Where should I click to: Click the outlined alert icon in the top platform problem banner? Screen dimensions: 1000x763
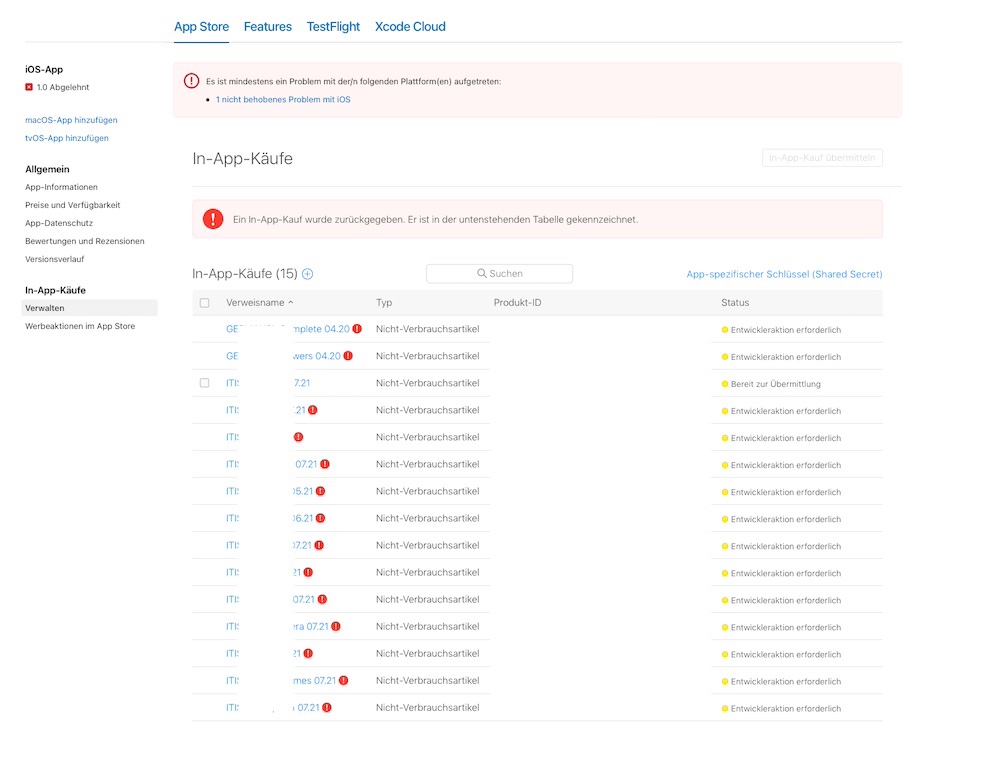click(x=191, y=81)
